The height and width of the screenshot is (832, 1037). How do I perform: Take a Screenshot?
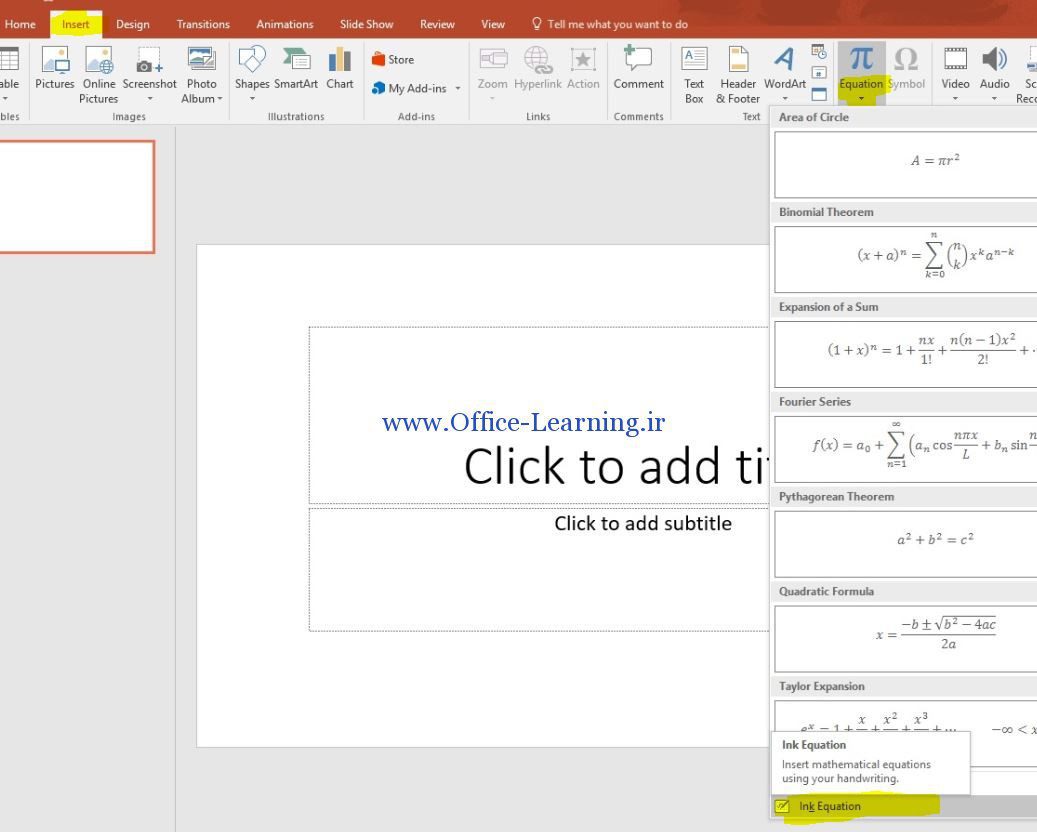click(x=149, y=70)
